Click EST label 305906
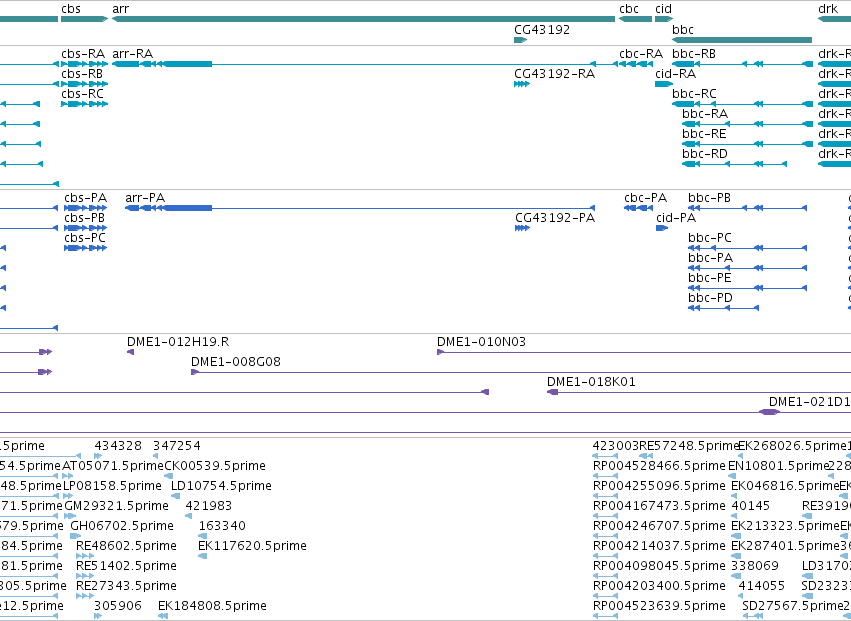The height and width of the screenshot is (621, 851). pyautogui.click(x=118, y=606)
